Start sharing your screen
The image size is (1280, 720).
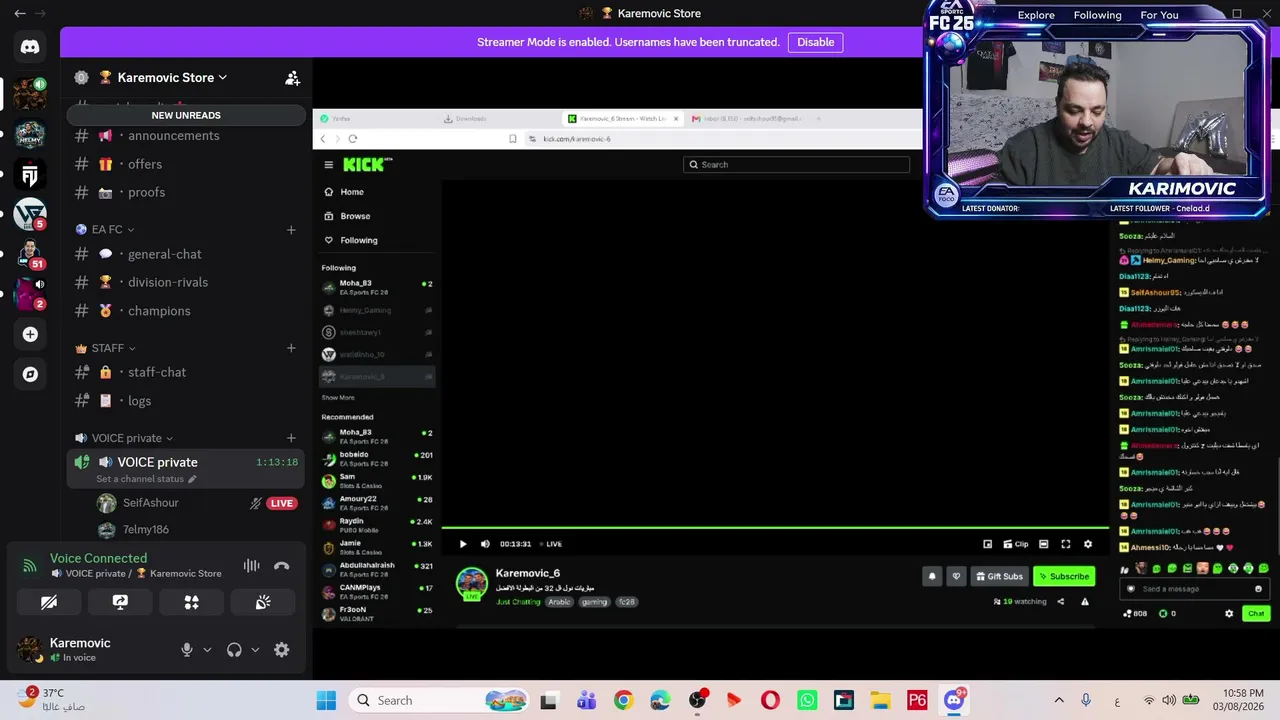coord(120,602)
